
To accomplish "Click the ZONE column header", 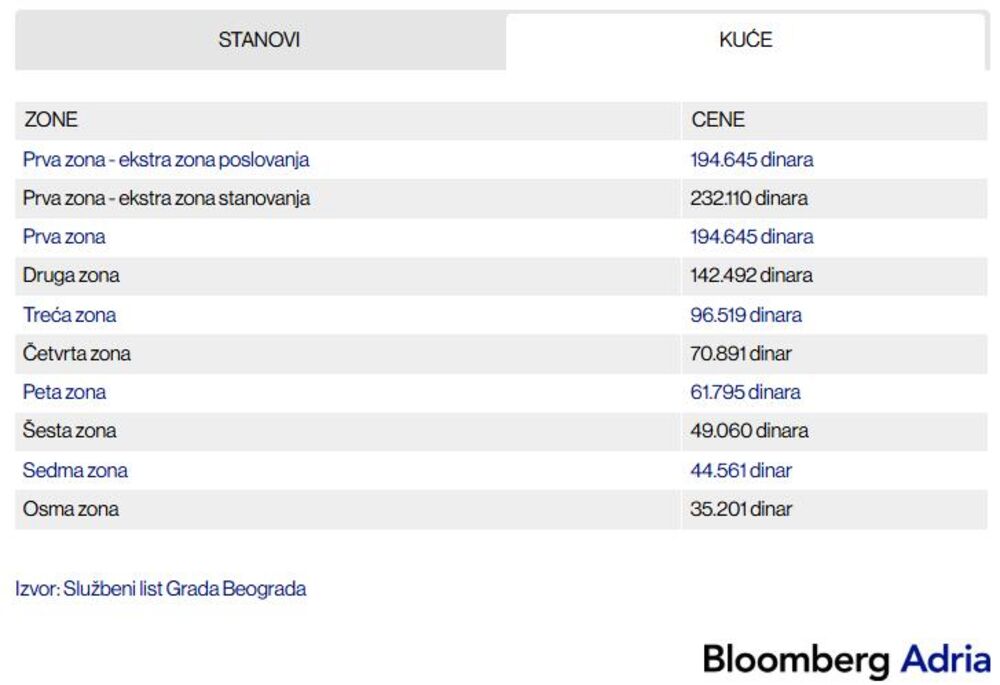I will click(x=51, y=120).
